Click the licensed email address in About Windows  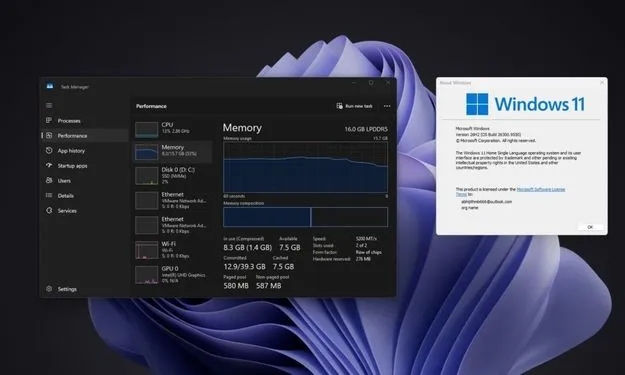pyautogui.click(x=486, y=202)
